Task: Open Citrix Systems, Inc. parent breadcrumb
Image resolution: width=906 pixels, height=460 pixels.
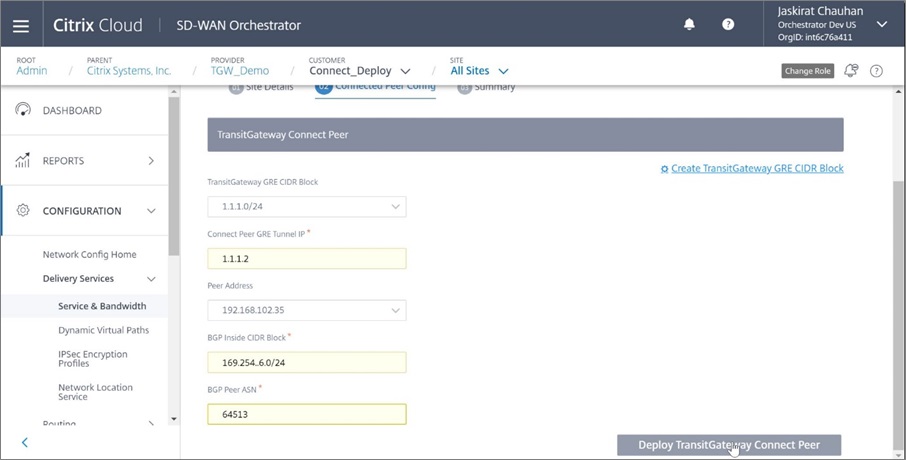Action: [129, 71]
